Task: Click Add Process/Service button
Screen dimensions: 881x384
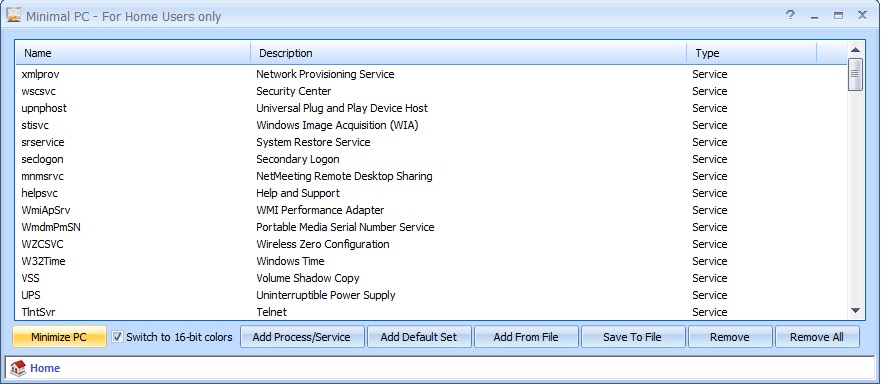Action: coord(302,337)
